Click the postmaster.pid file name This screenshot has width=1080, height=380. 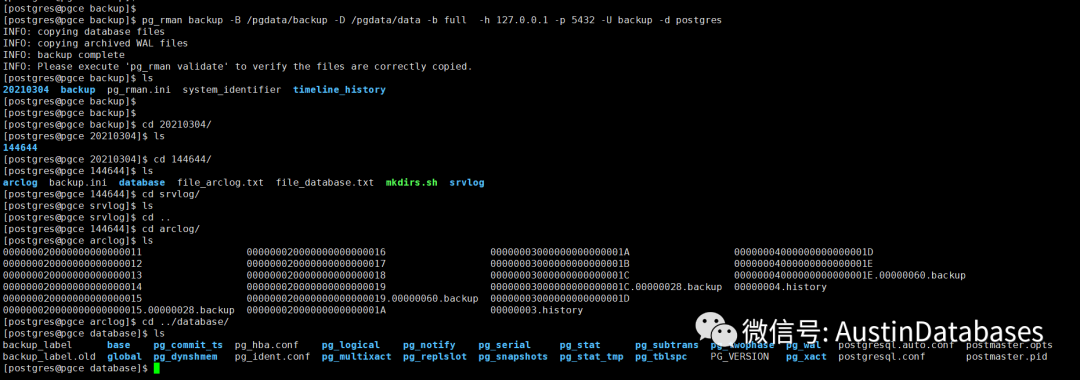(1006, 357)
